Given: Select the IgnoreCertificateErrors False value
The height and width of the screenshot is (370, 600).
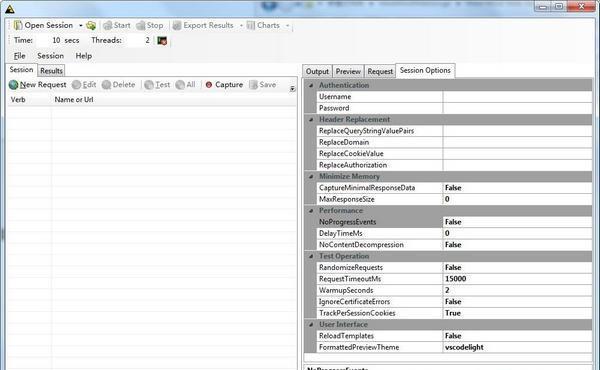Looking at the screenshot, I should 517,302.
